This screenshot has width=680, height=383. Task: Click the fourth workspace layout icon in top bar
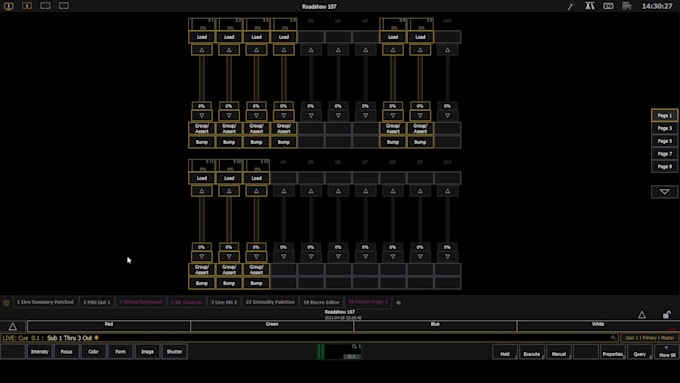[x=64, y=6]
